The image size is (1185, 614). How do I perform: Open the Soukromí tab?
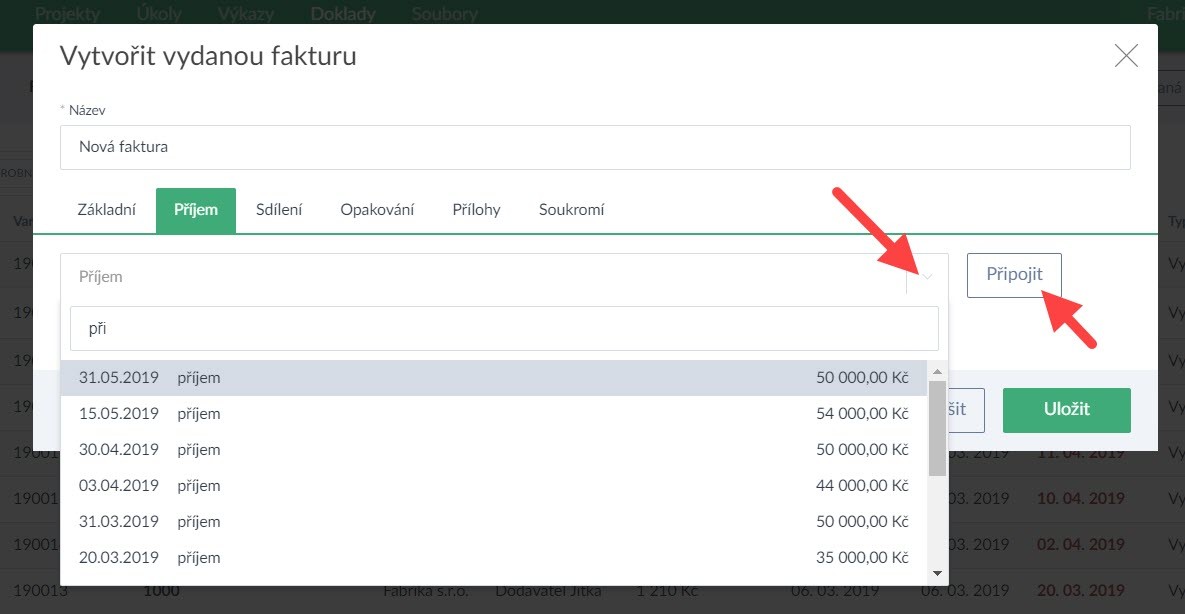coord(571,210)
